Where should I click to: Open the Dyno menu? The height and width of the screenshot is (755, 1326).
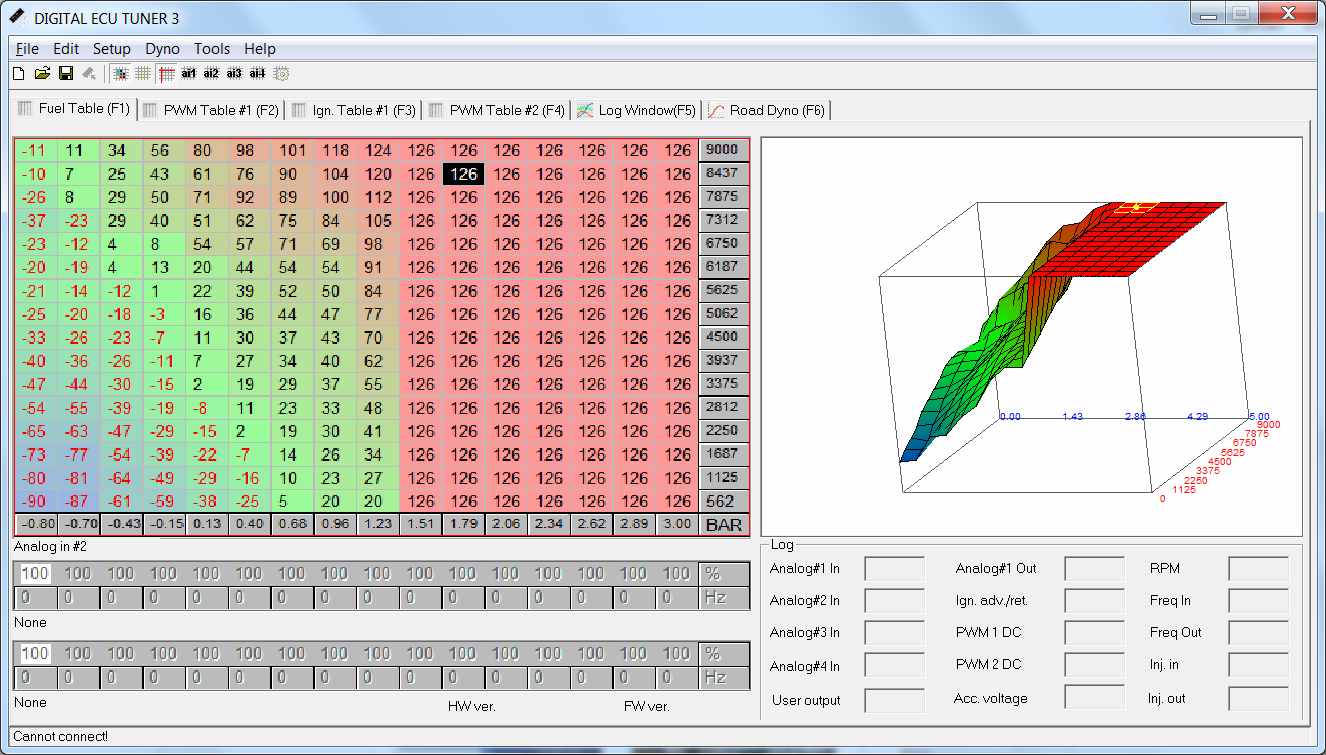tap(162, 49)
